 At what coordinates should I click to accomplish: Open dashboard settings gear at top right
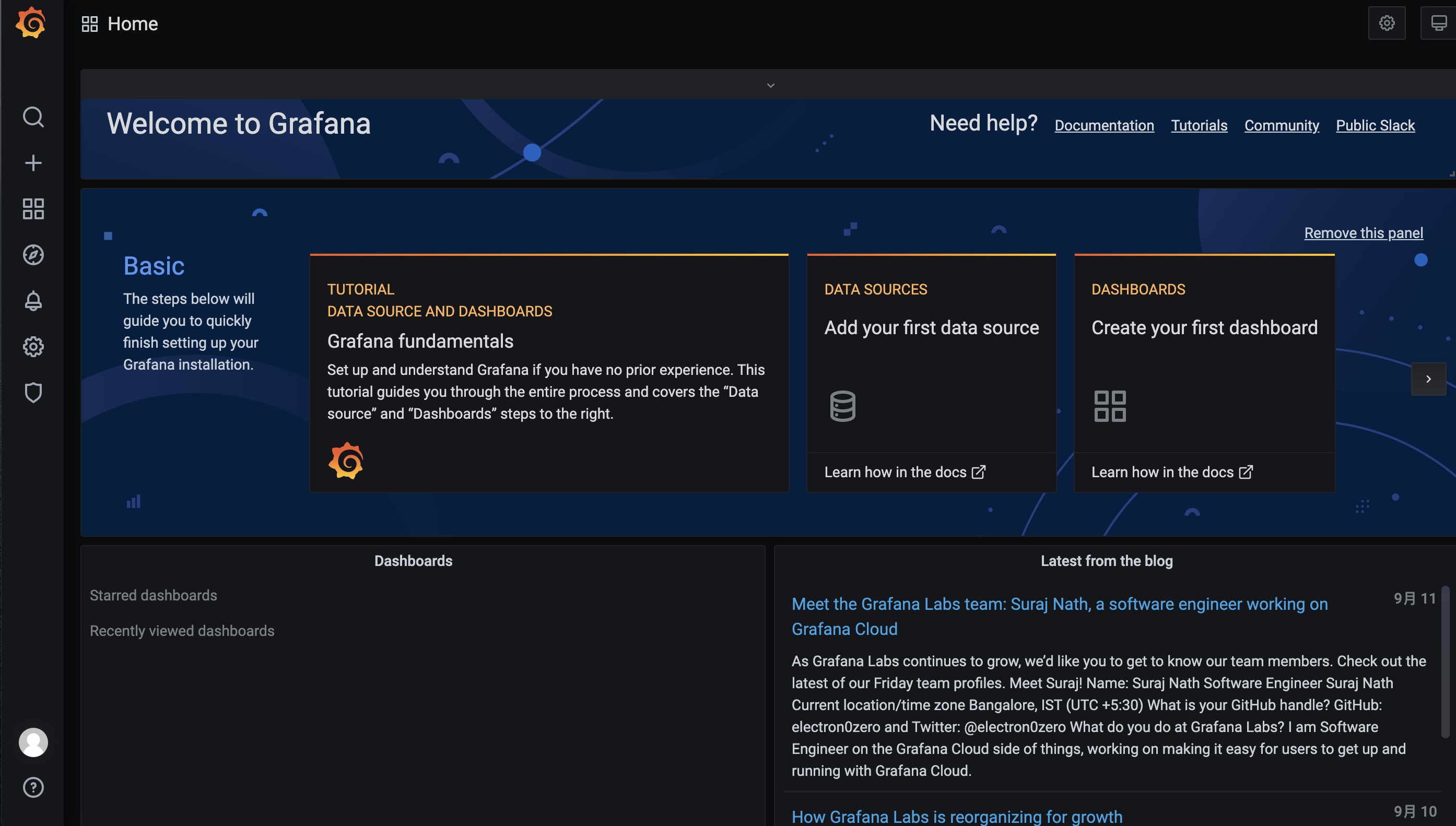[1387, 22]
